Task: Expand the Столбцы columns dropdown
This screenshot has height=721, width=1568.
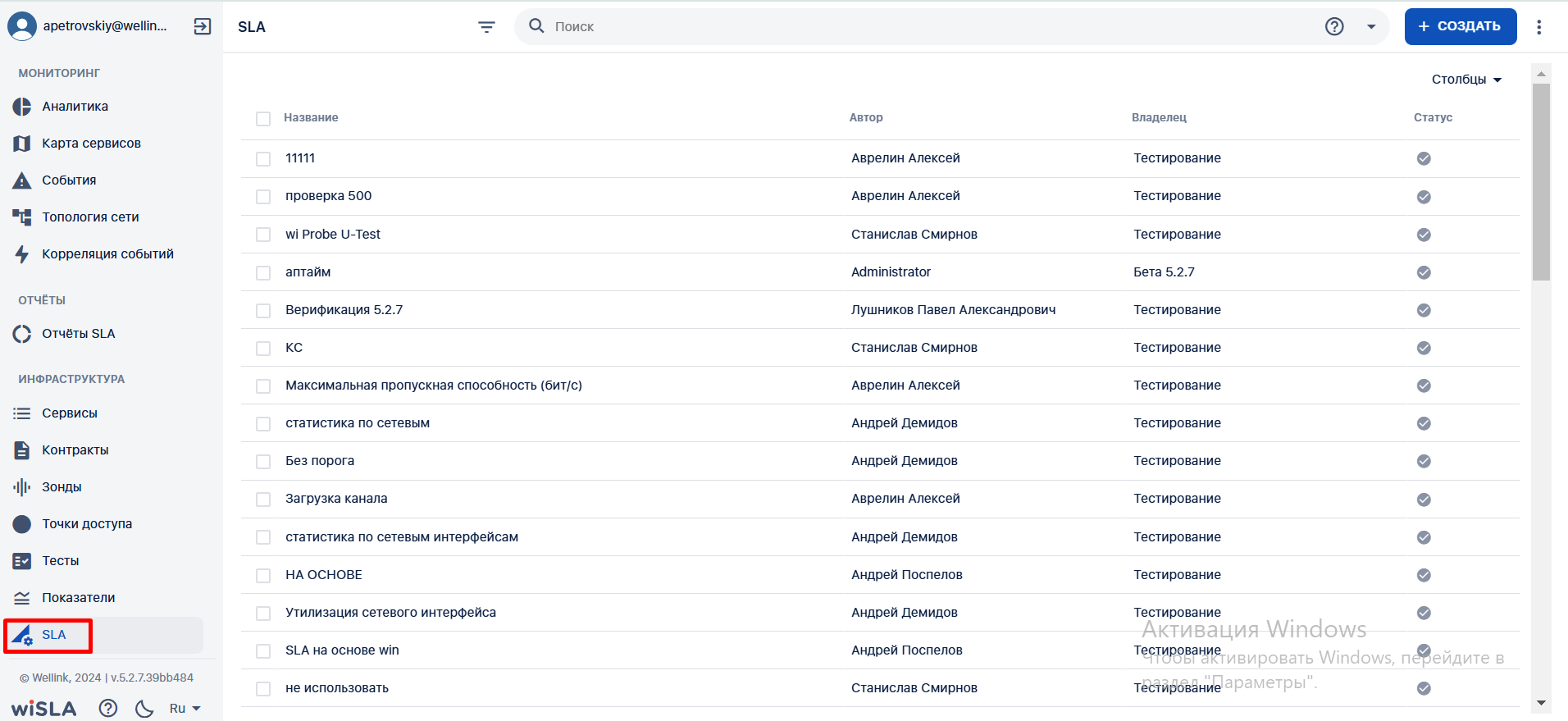Action: (1466, 80)
